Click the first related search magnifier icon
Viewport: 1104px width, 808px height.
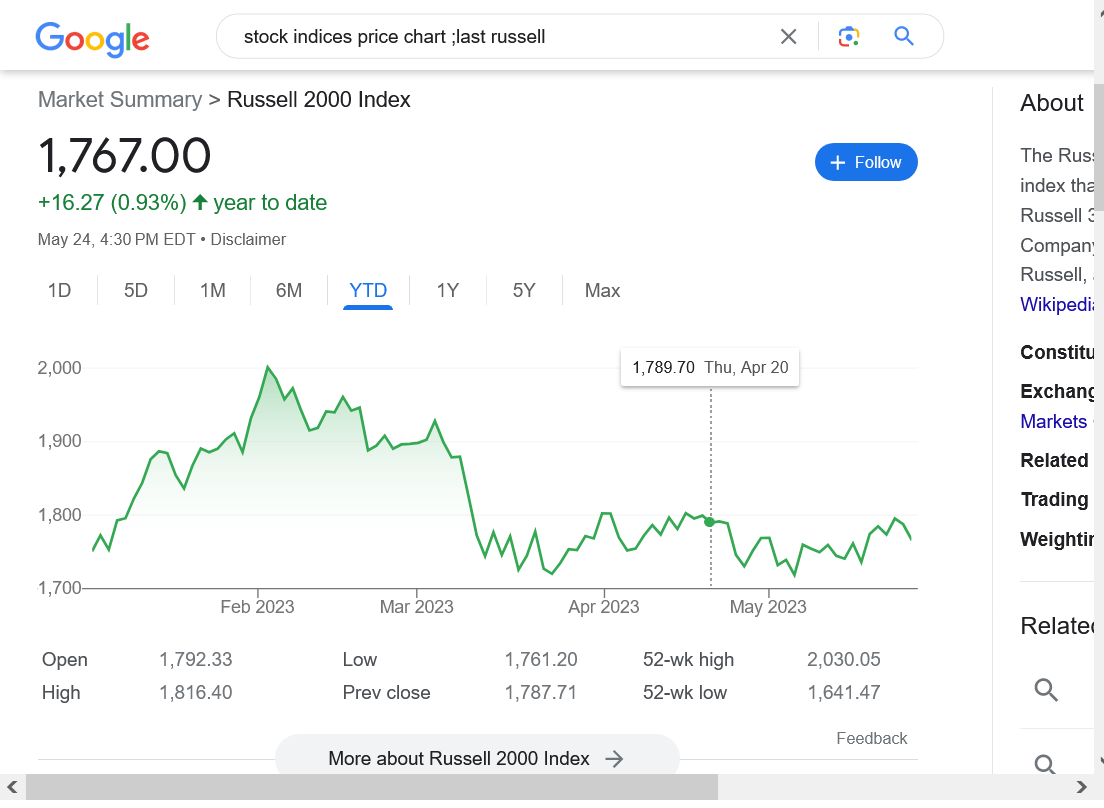tap(1046, 690)
